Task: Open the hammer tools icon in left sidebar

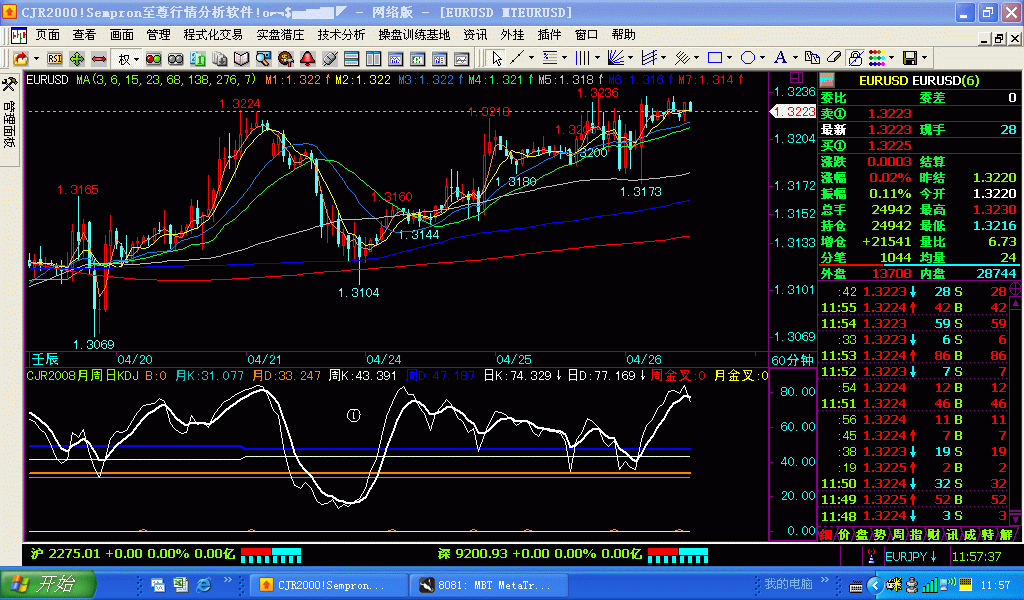Action: pyautogui.click(x=9, y=84)
